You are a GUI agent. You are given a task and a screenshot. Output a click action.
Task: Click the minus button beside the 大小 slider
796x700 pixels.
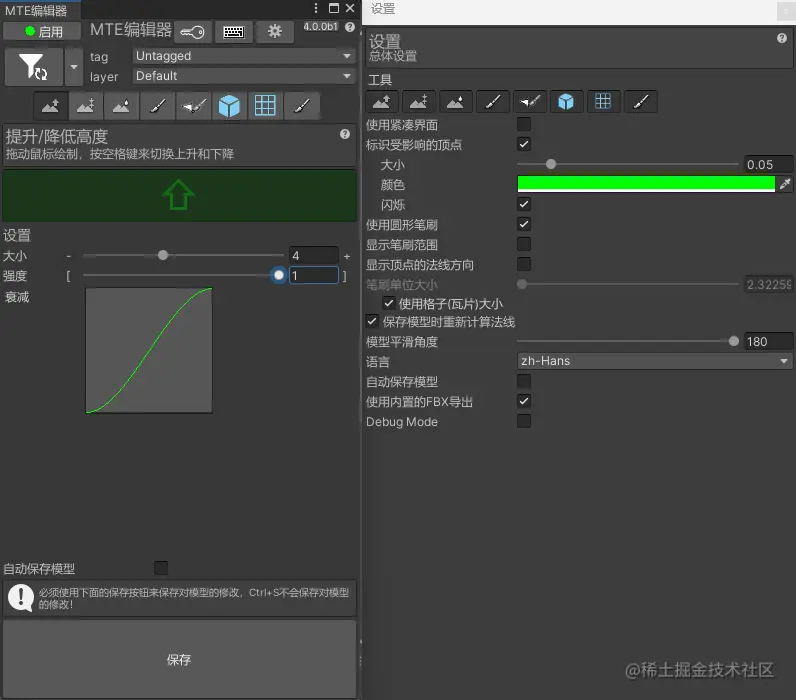pyautogui.click(x=69, y=256)
